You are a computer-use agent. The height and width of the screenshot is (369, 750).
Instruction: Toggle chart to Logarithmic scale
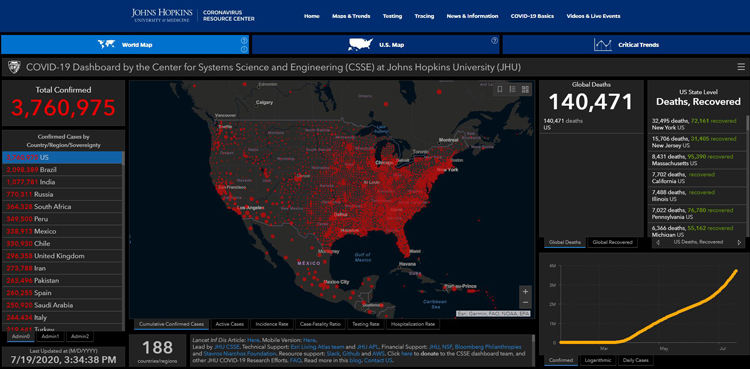coord(598,360)
